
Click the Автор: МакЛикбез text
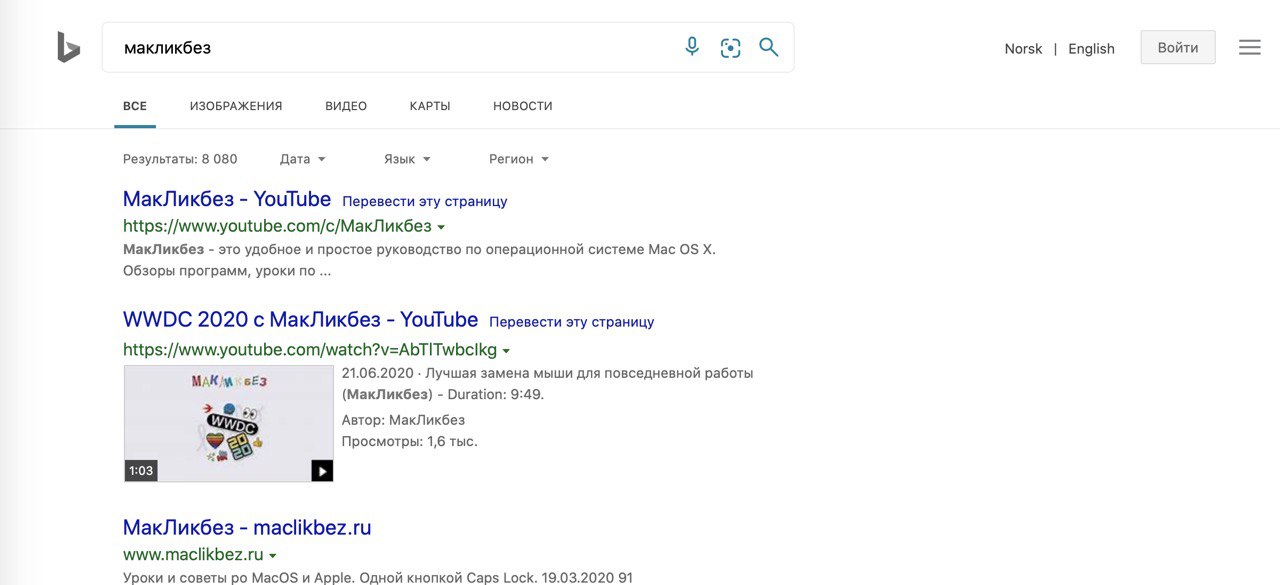(x=403, y=420)
